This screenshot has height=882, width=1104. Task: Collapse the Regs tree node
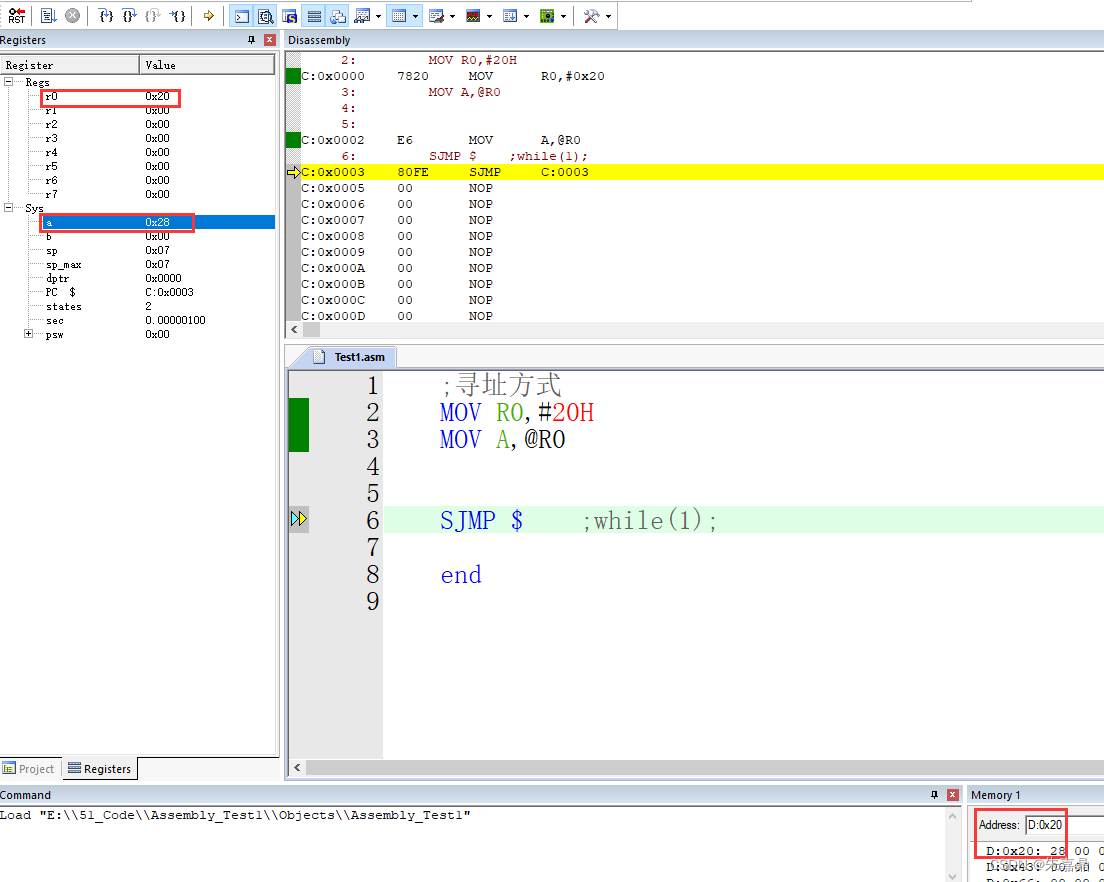click(8, 82)
